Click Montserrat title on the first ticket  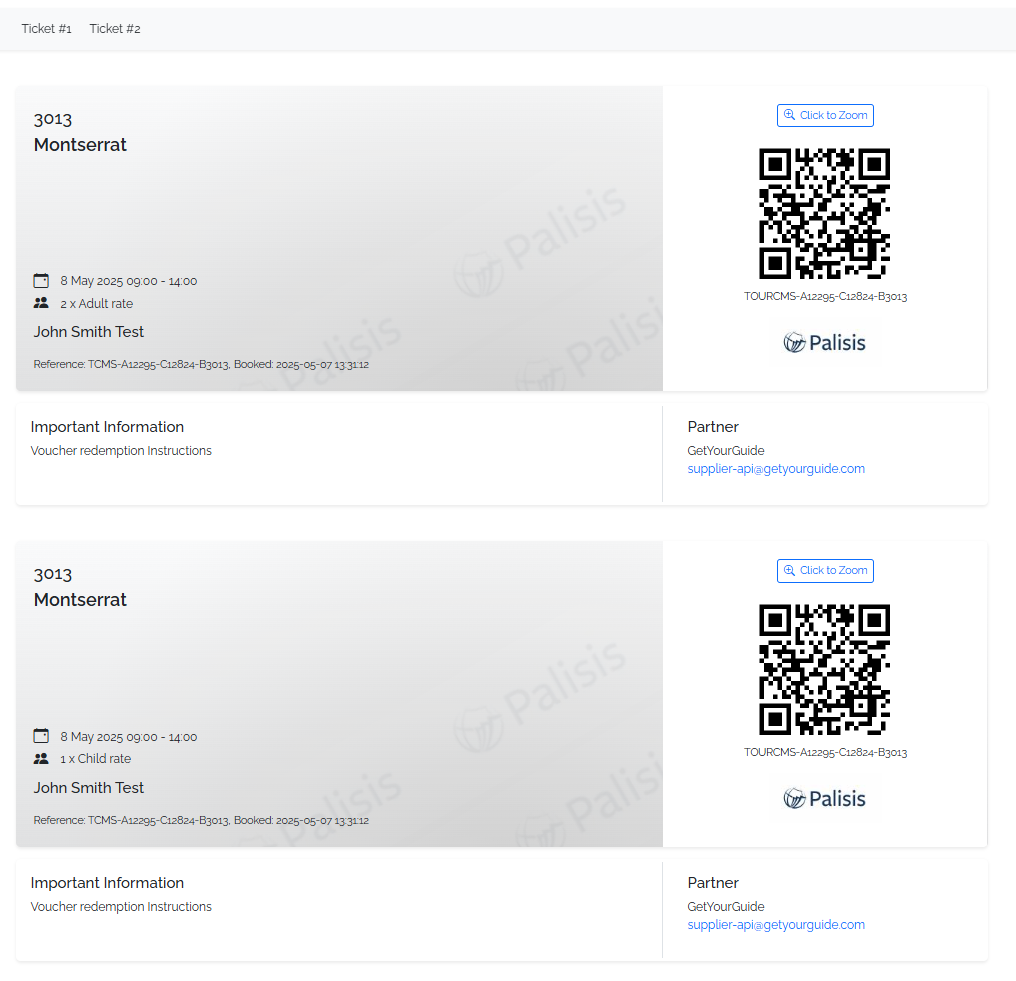80,144
